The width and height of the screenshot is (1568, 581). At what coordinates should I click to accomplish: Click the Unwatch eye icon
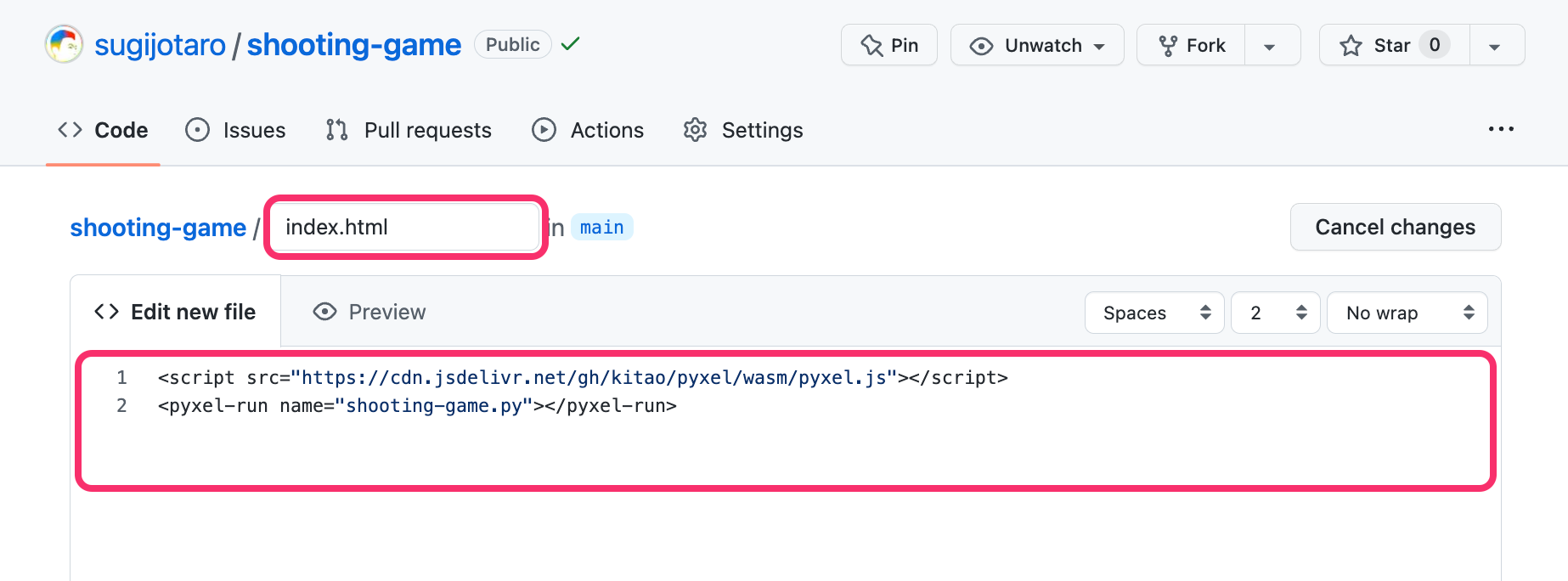[x=981, y=46]
